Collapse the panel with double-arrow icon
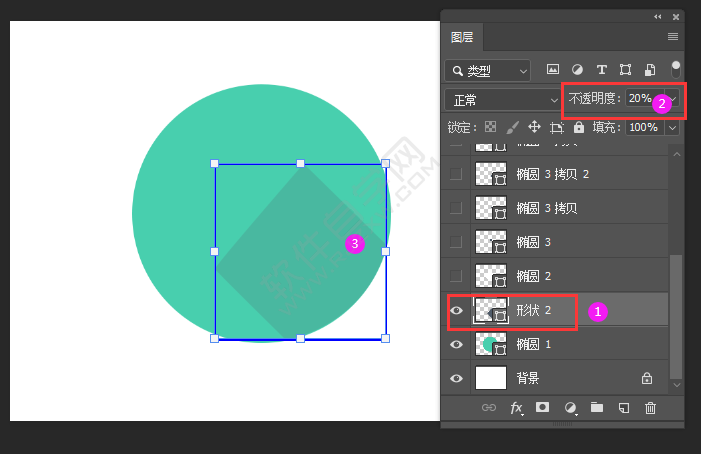The image size is (701, 454). pyautogui.click(x=658, y=17)
